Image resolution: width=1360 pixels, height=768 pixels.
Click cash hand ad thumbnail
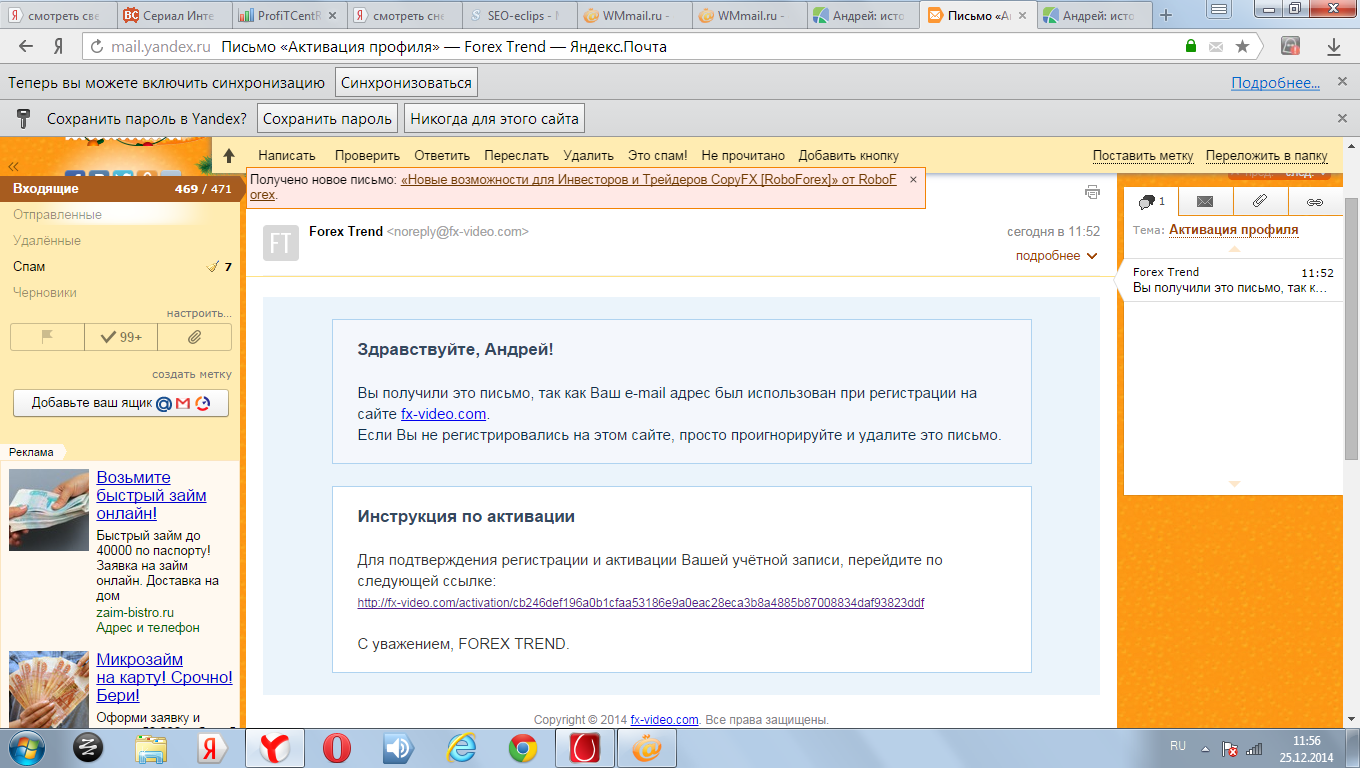pyautogui.click(x=49, y=510)
